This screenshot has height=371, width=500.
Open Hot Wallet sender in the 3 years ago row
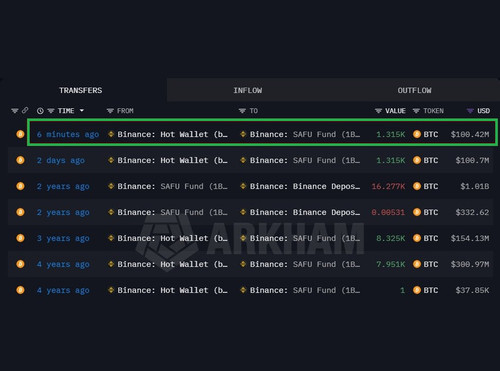pyautogui.click(x=173, y=238)
